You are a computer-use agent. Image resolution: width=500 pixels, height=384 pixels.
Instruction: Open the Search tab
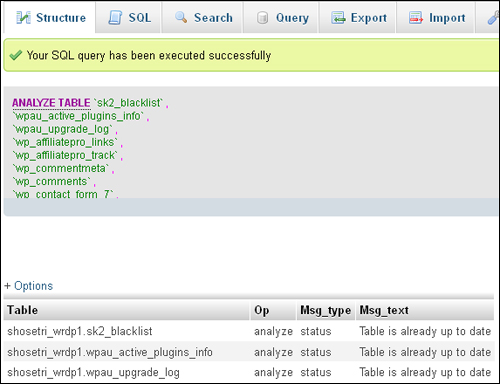pyautogui.click(x=203, y=17)
